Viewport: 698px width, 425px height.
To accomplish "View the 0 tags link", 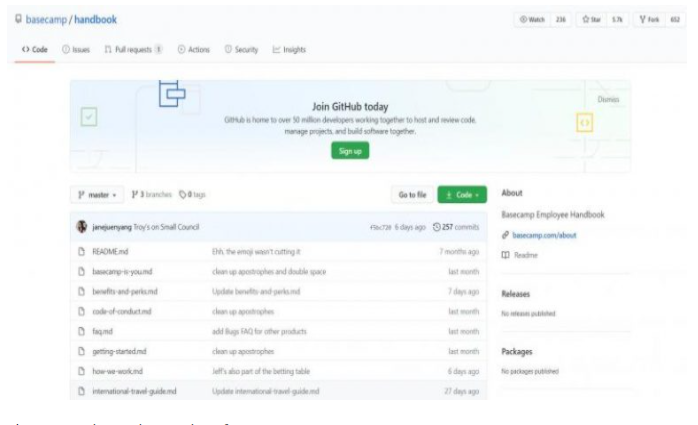I will coord(192,194).
